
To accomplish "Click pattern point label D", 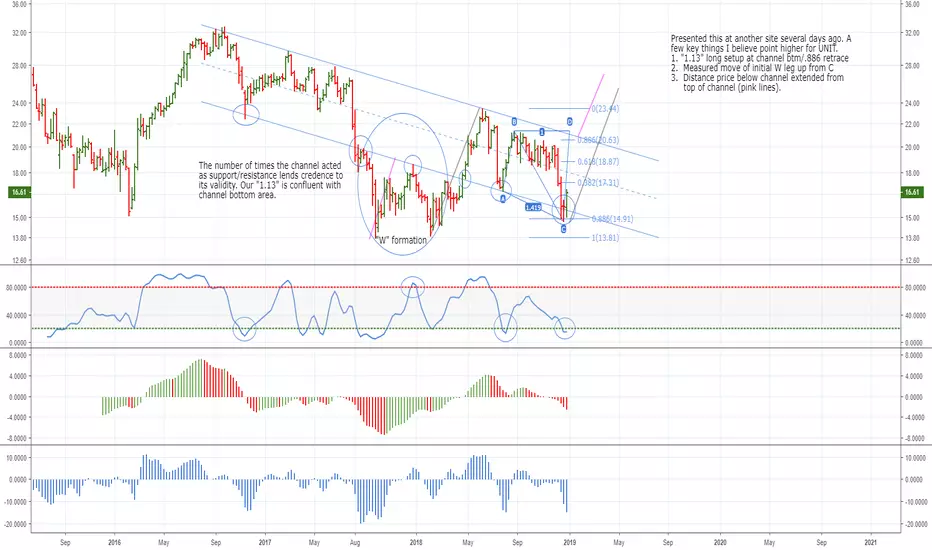I will [x=569, y=122].
